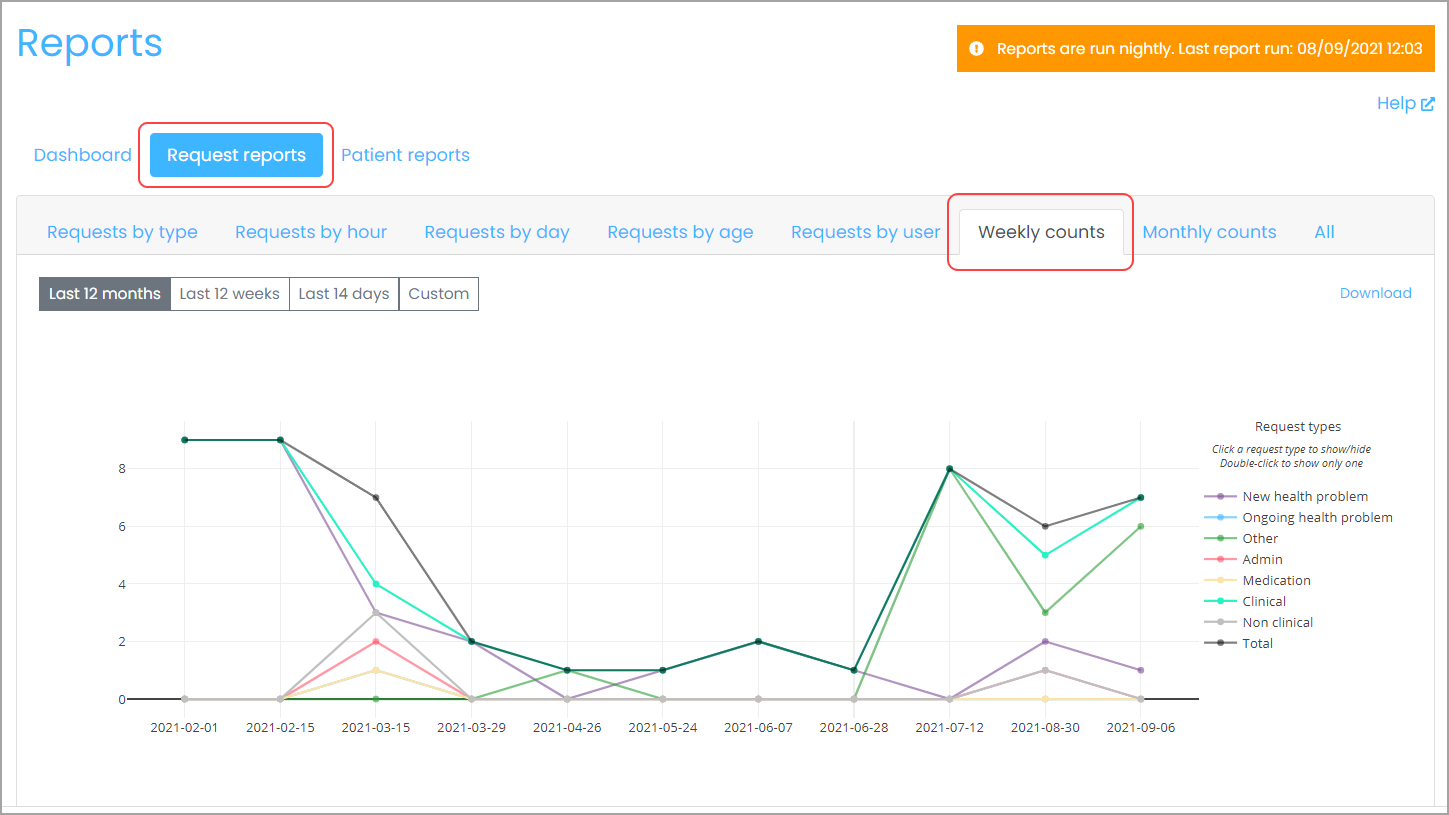The image size is (1449, 815).
Task: Click the Medication data point at 2021-03-15
Action: coord(376,670)
